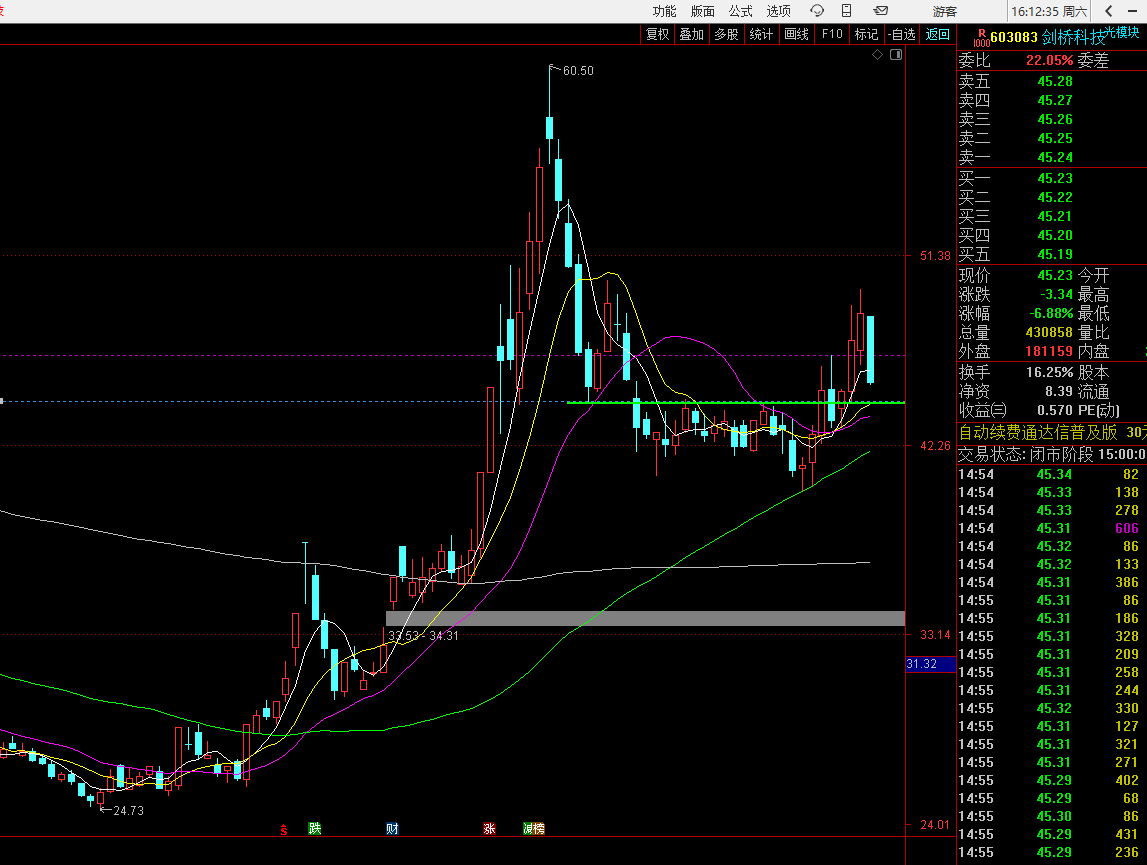Open the 版面 menu
The width and height of the screenshot is (1147, 865).
[702, 11]
